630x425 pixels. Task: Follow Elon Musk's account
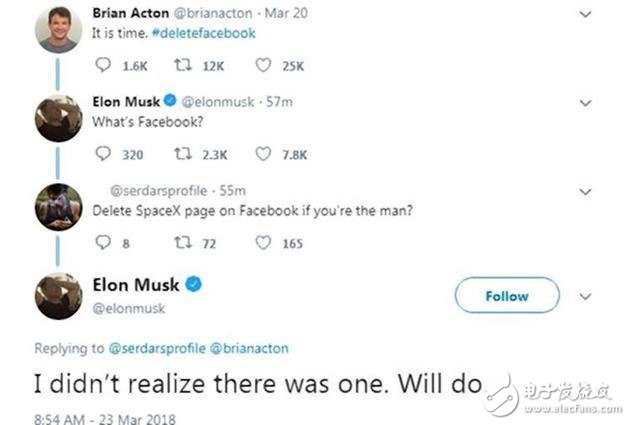pos(507,296)
